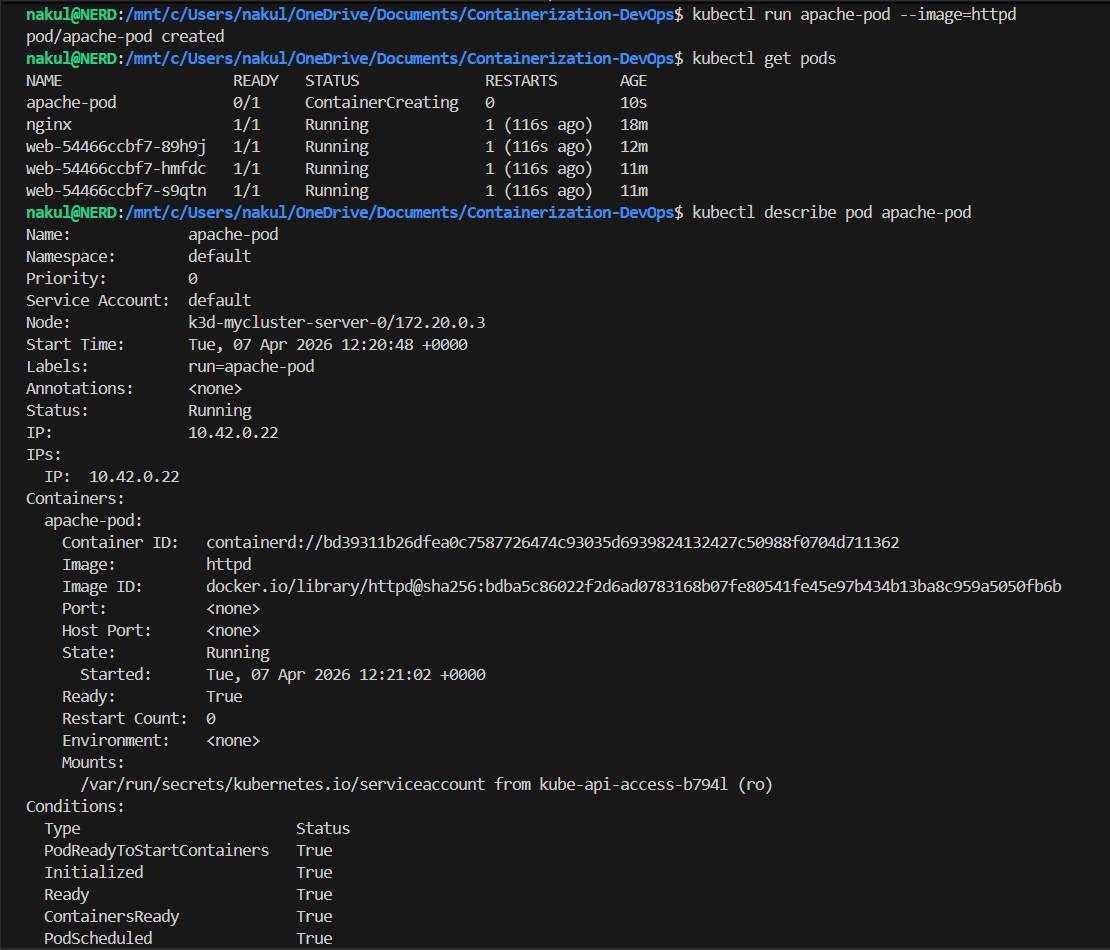Click the pod IP 10.42.0.22 under IPs
The image size is (1110, 950).
[134, 476]
